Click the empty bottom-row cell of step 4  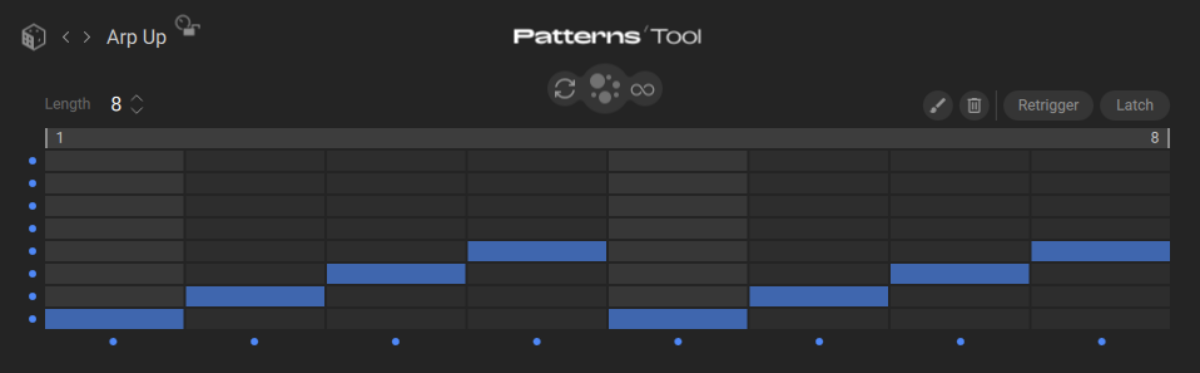click(x=537, y=319)
